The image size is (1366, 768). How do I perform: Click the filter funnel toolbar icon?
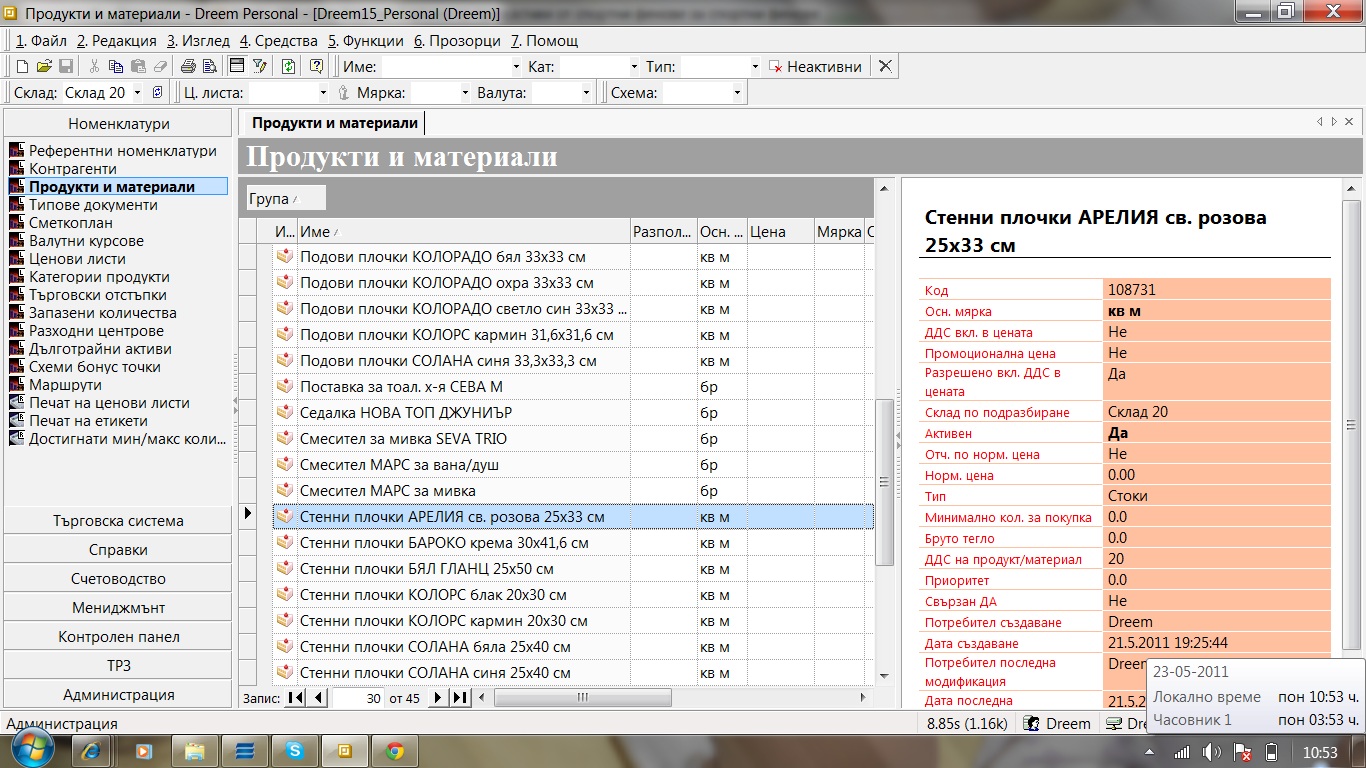260,67
